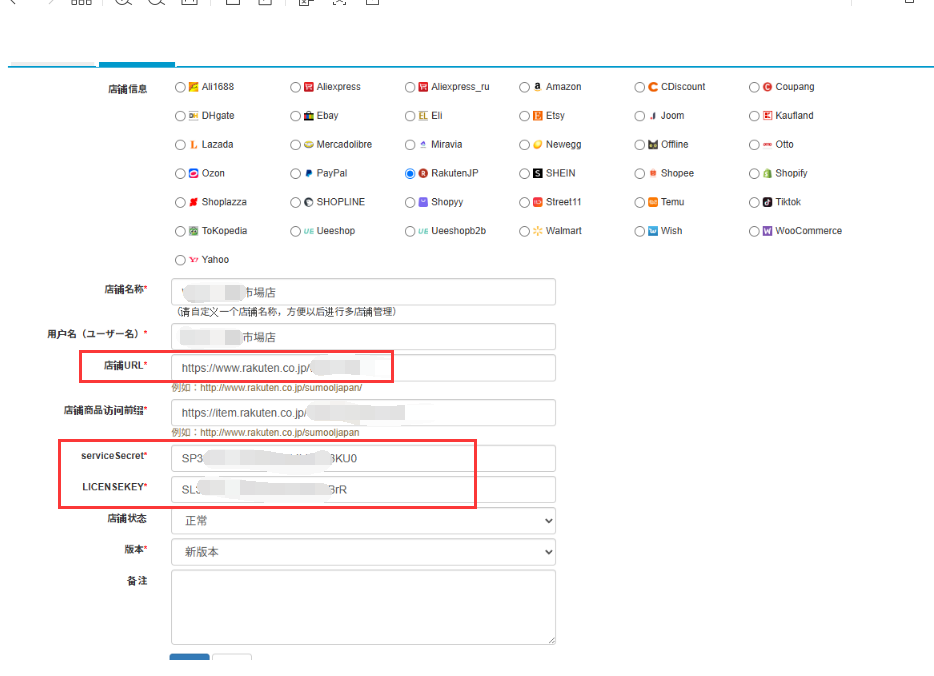Viewport: 934px width, 676px height.
Task: Click example URL ending in sumooljapan/ with trailing slash
Action: point(281,388)
